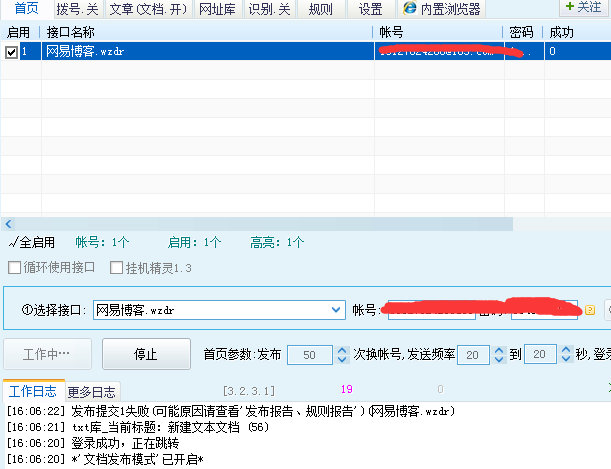
Task: Expand the 选择接口 dropdown
Action: pyautogui.click(x=336, y=310)
